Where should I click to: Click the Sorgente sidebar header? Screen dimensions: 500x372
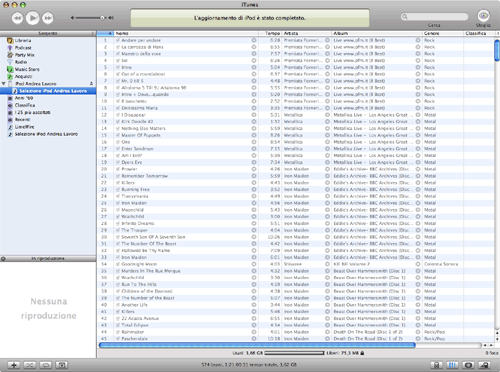tap(48, 33)
